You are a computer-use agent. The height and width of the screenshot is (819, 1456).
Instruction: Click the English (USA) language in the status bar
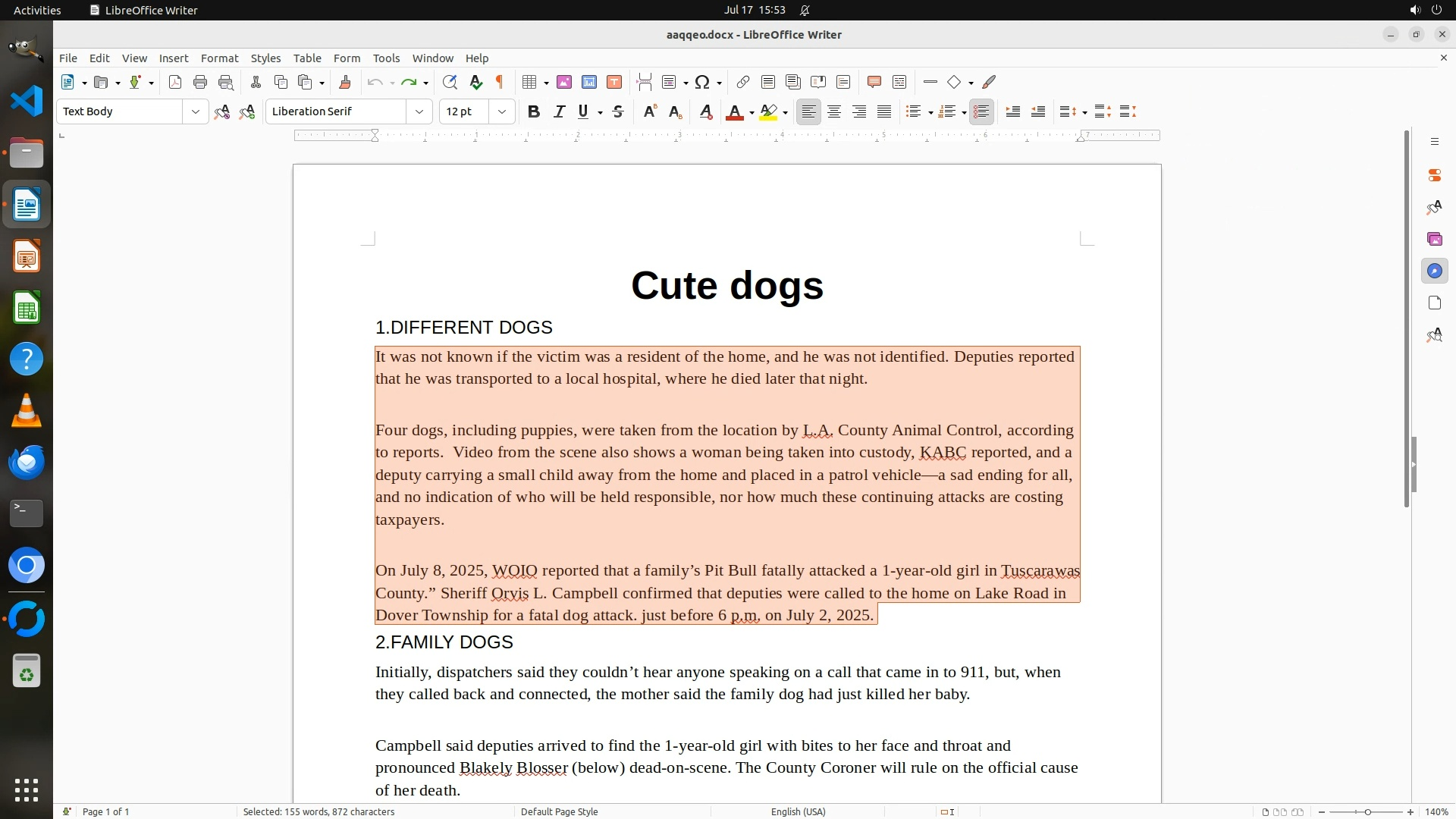(798, 811)
